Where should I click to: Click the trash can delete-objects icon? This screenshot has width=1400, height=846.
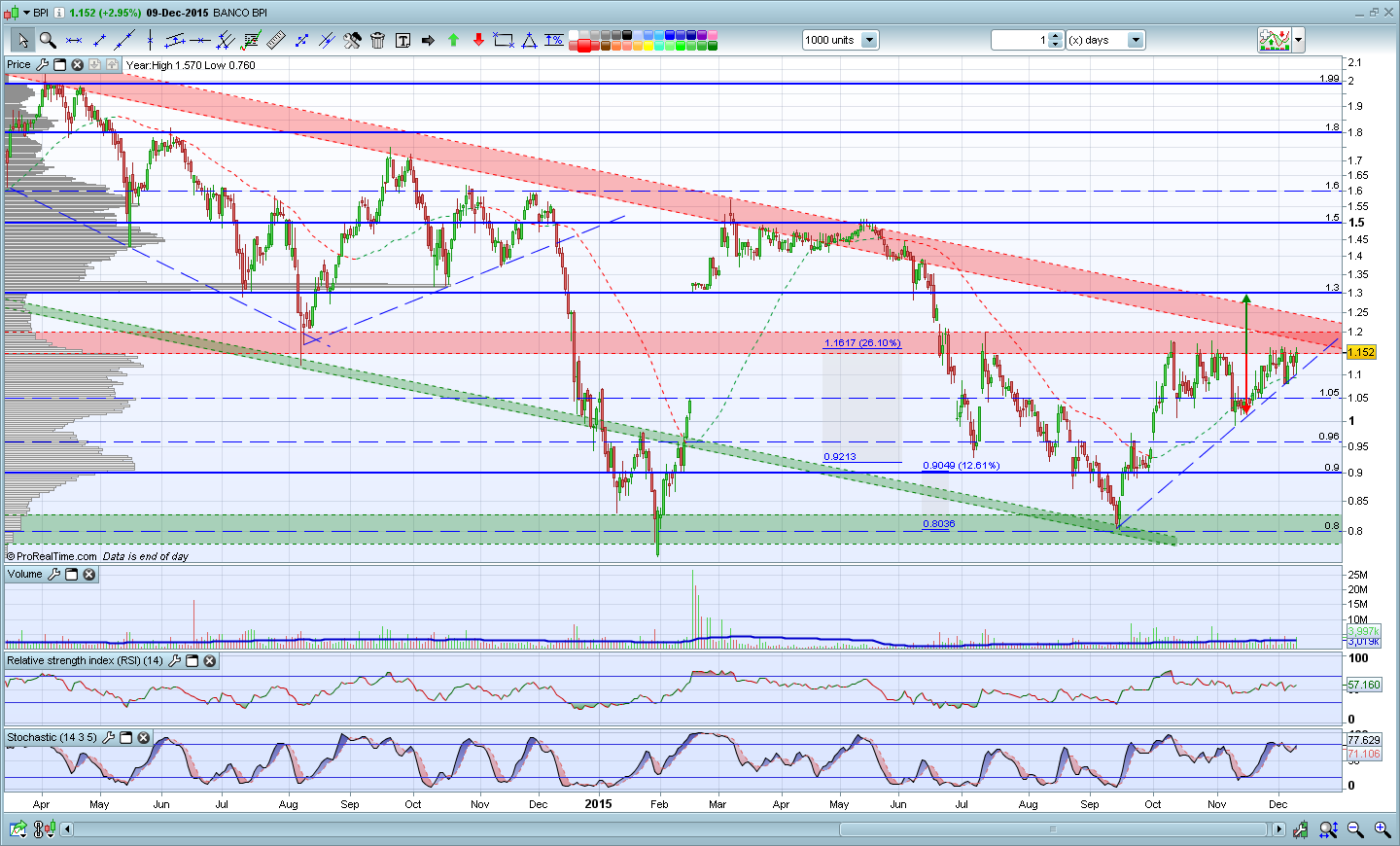[377, 40]
